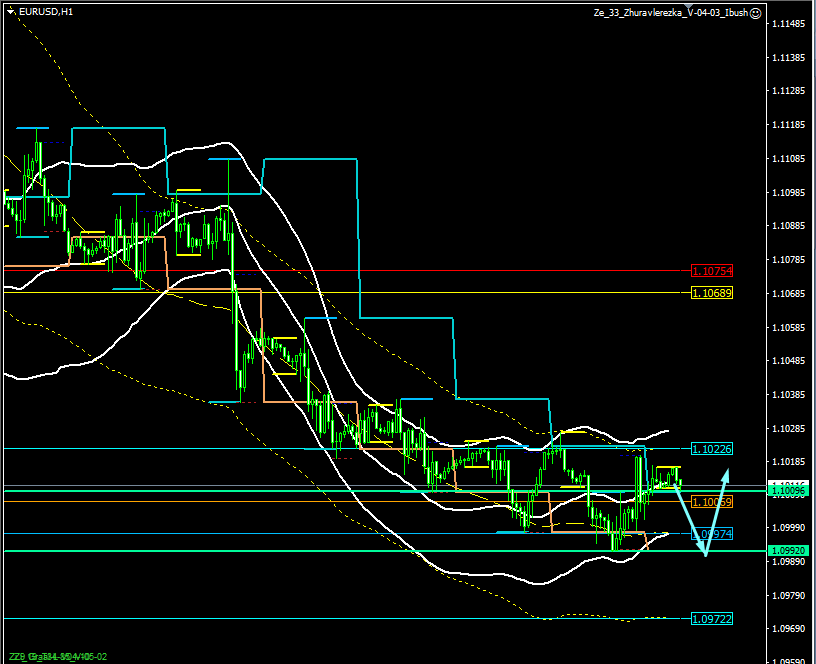The width and height of the screenshot is (816, 664).
Task: Click 1.10185 on the price scale
Action: (788, 462)
